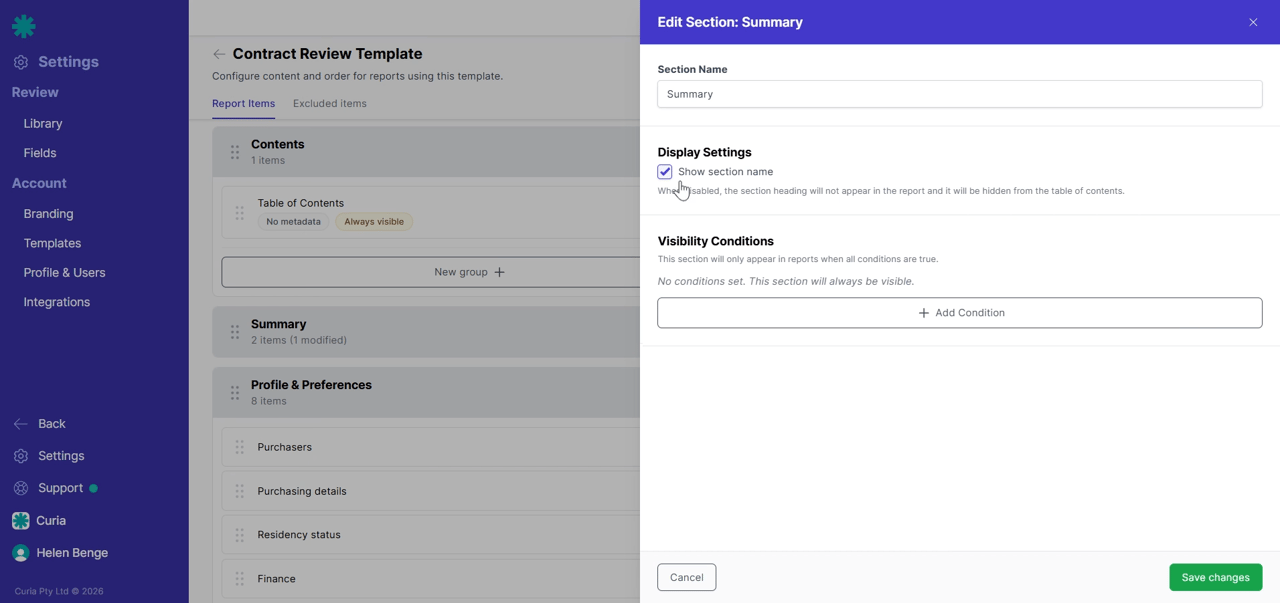1280x603 pixels.
Task: Close the Edit Section panel with X
Action: (1253, 22)
